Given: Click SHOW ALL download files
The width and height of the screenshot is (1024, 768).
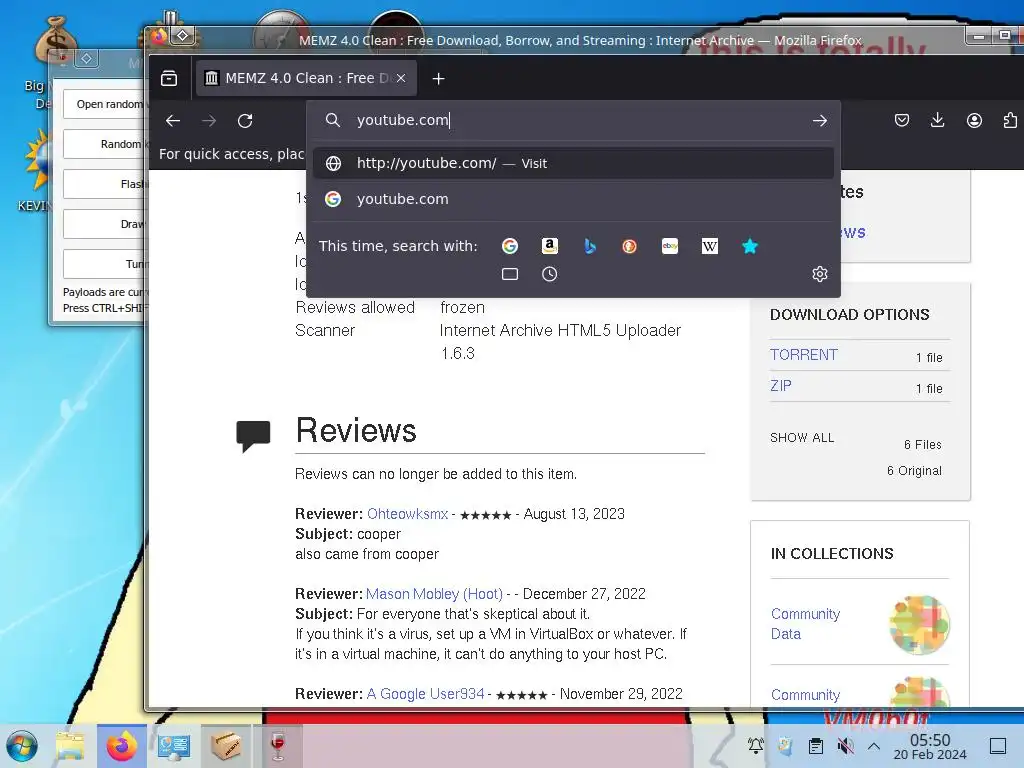Looking at the screenshot, I should [x=802, y=438].
